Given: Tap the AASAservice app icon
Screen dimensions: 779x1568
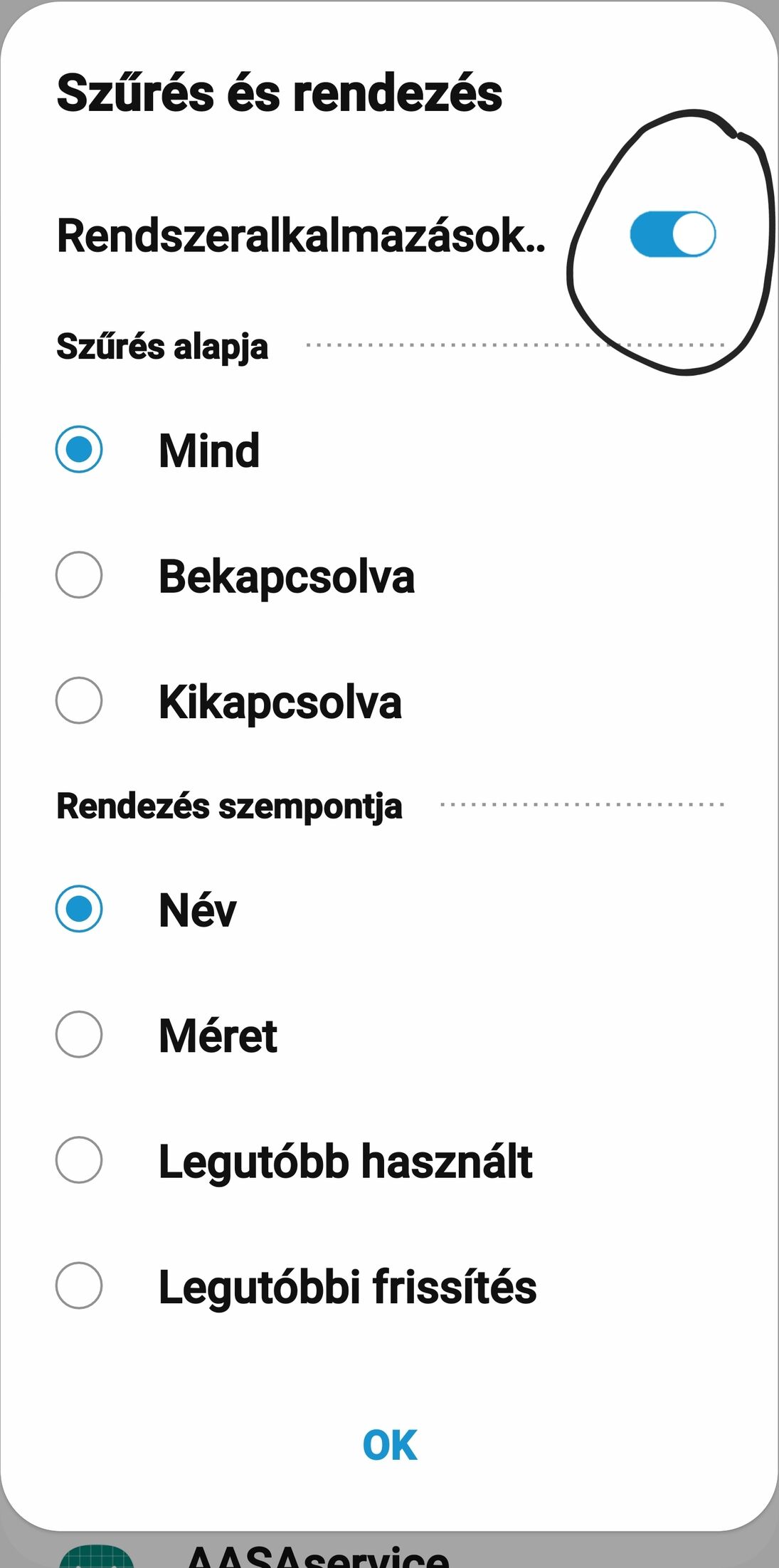Looking at the screenshot, I should click(97, 1556).
